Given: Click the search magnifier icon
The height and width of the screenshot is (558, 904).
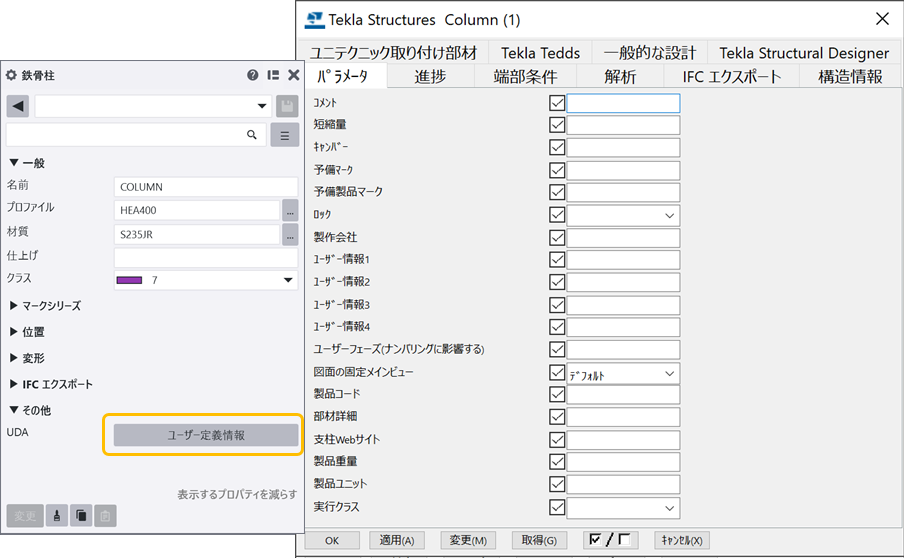Looking at the screenshot, I should click(x=252, y=134).
